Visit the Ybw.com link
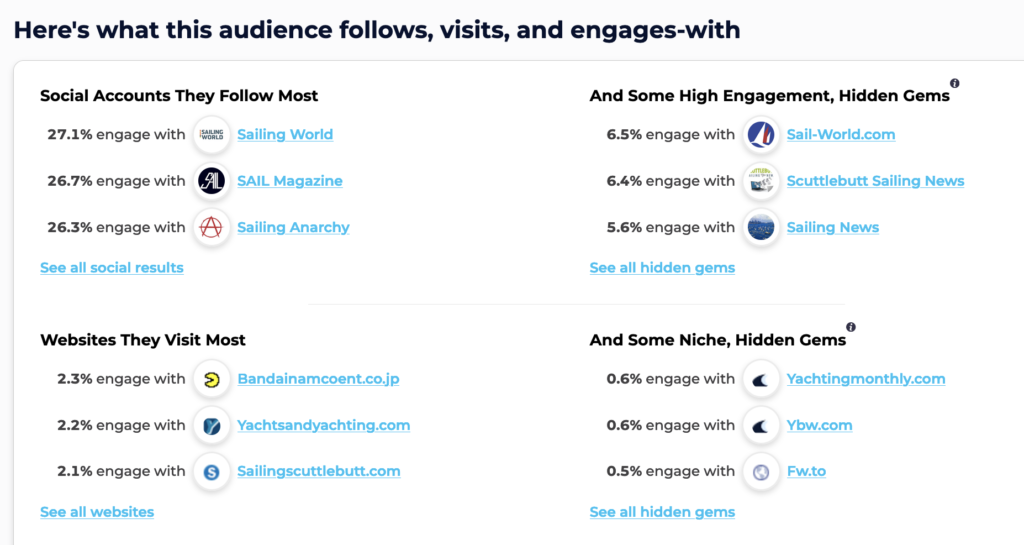 click(x=819, y=426)
